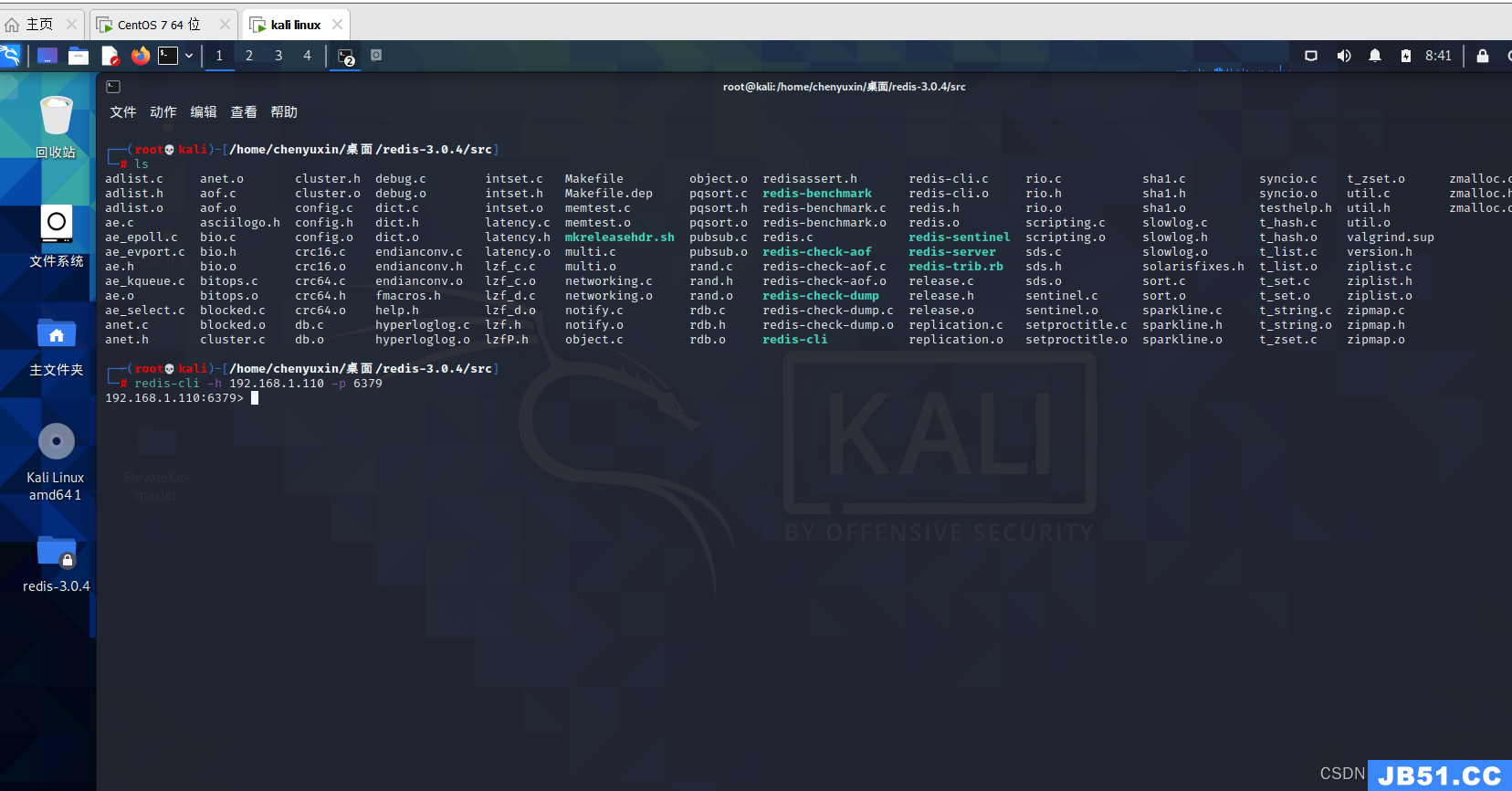
Task: Click the 8:41 panel clock
Action: 1438,56
